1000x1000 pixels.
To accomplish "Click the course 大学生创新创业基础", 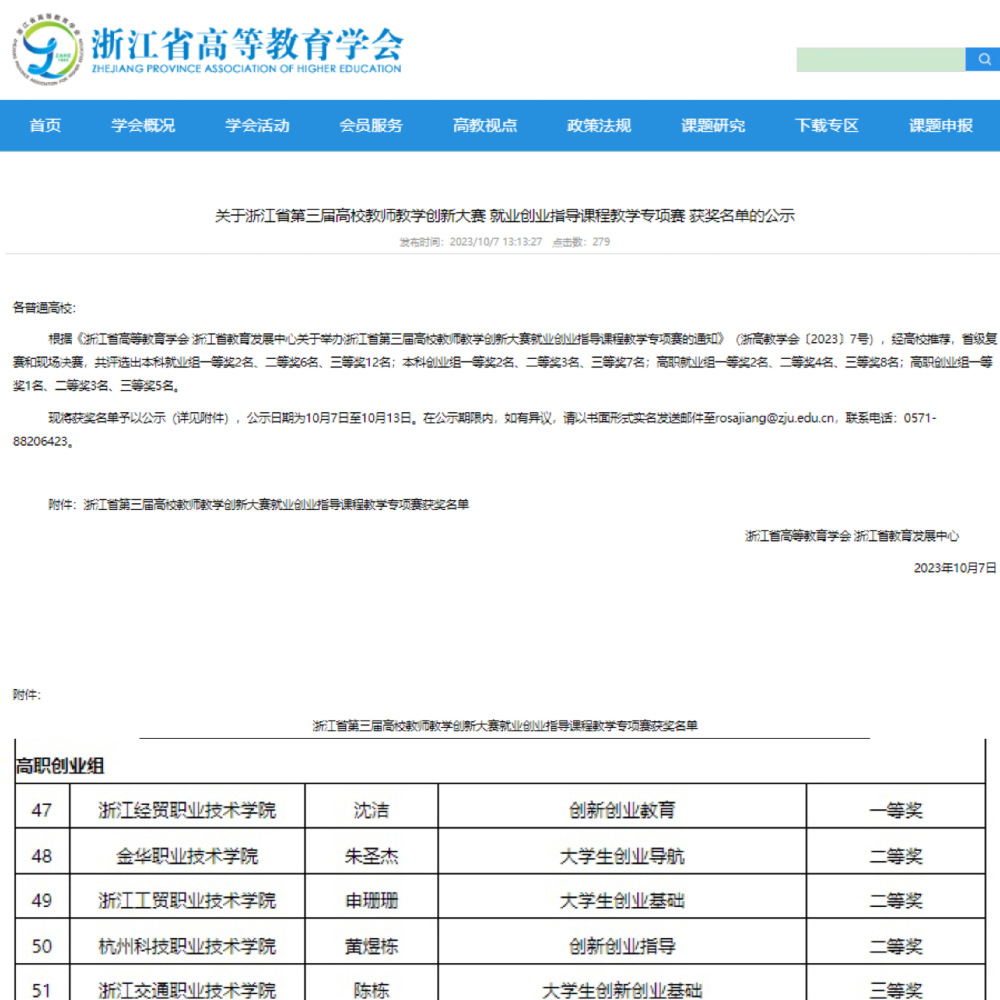I will pyautogui.click(x=622, y=990).
